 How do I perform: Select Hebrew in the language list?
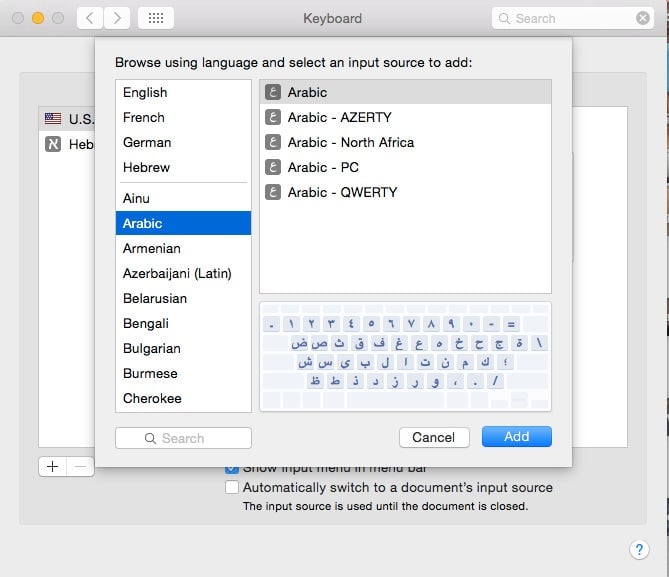[x=183, y=167]
